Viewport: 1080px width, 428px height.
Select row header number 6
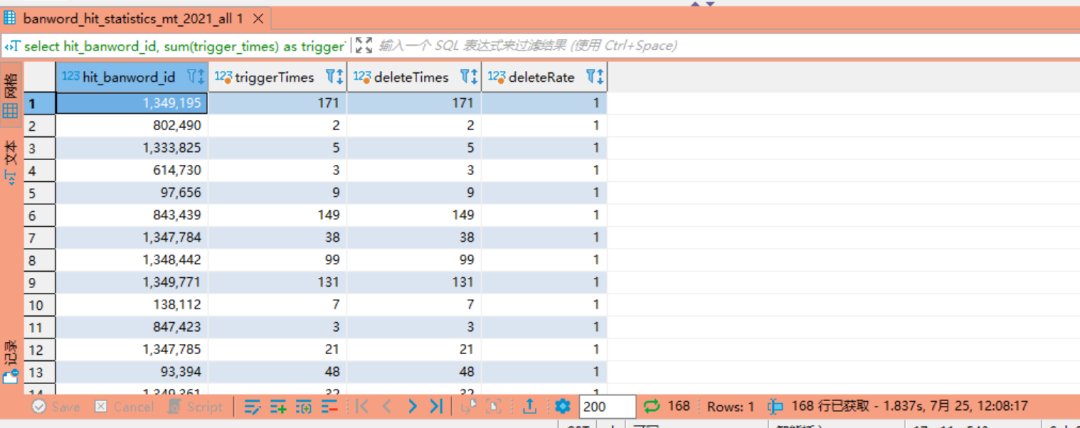point(40,215)
